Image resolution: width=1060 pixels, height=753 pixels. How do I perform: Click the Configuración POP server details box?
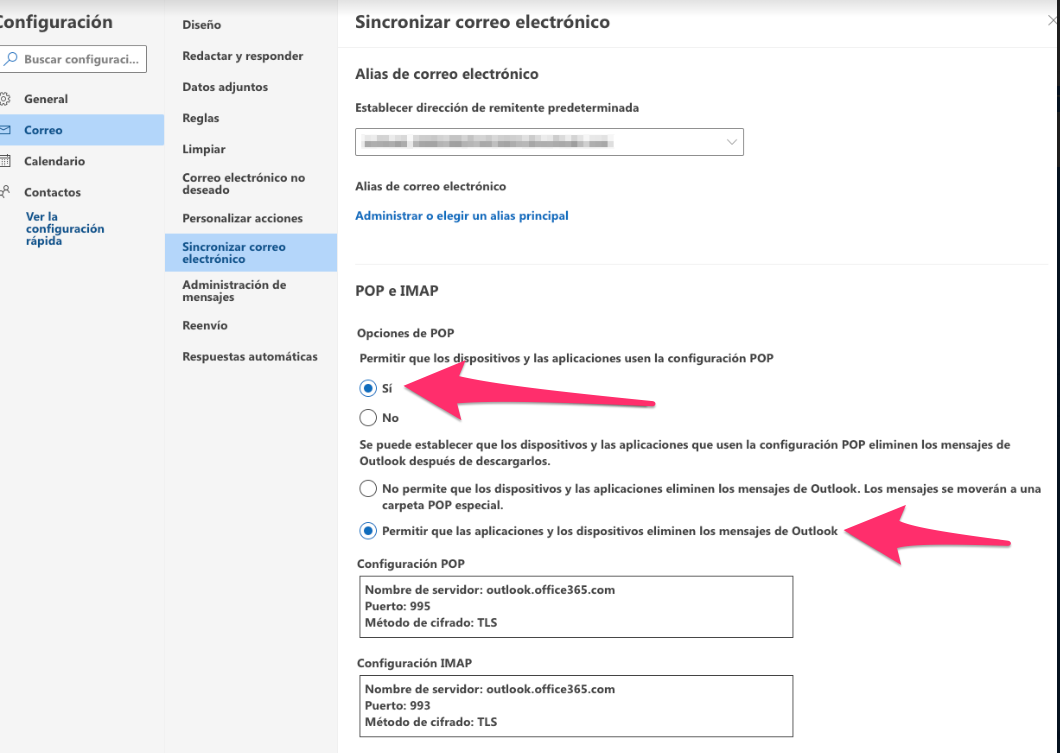pos(574,606)
